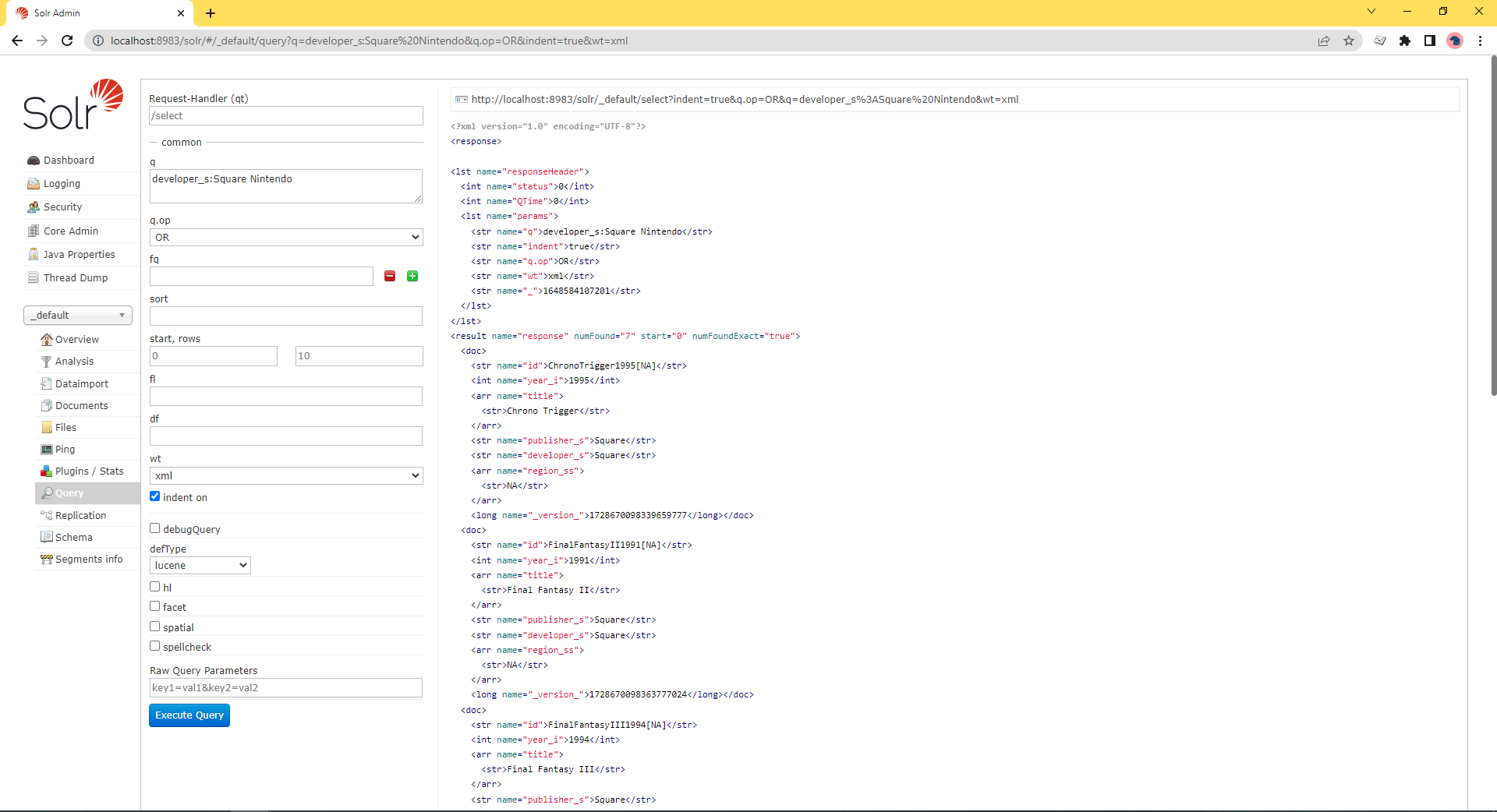Click the Thread Dump link

click(76, 278)
